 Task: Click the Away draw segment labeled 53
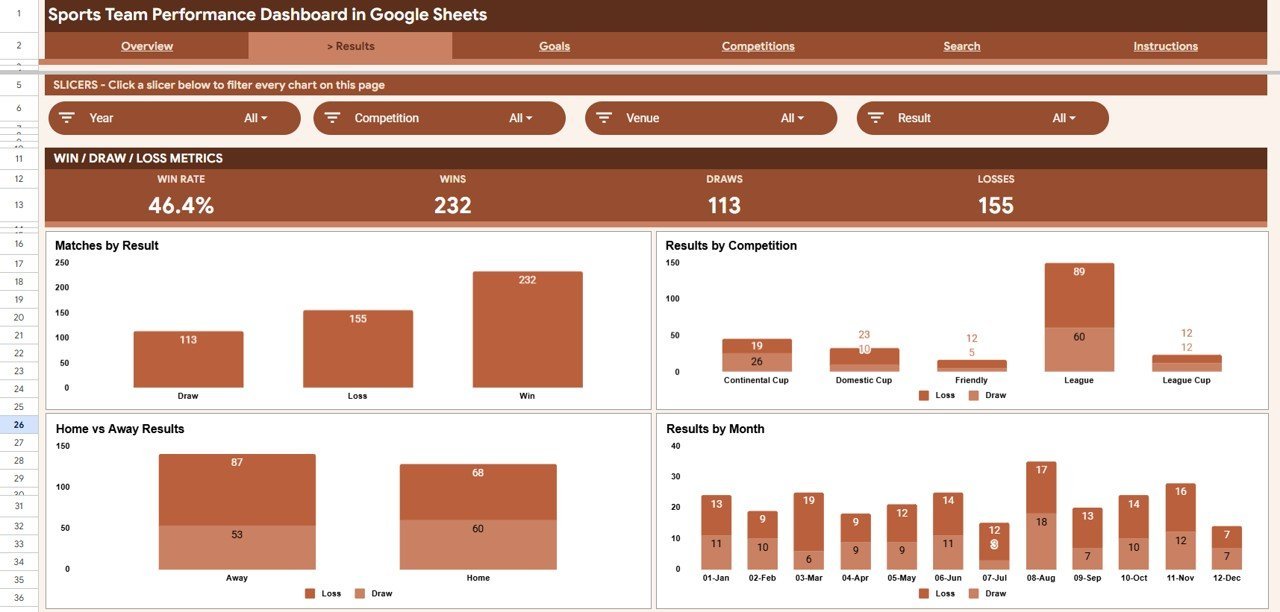(x=237, y=548)
